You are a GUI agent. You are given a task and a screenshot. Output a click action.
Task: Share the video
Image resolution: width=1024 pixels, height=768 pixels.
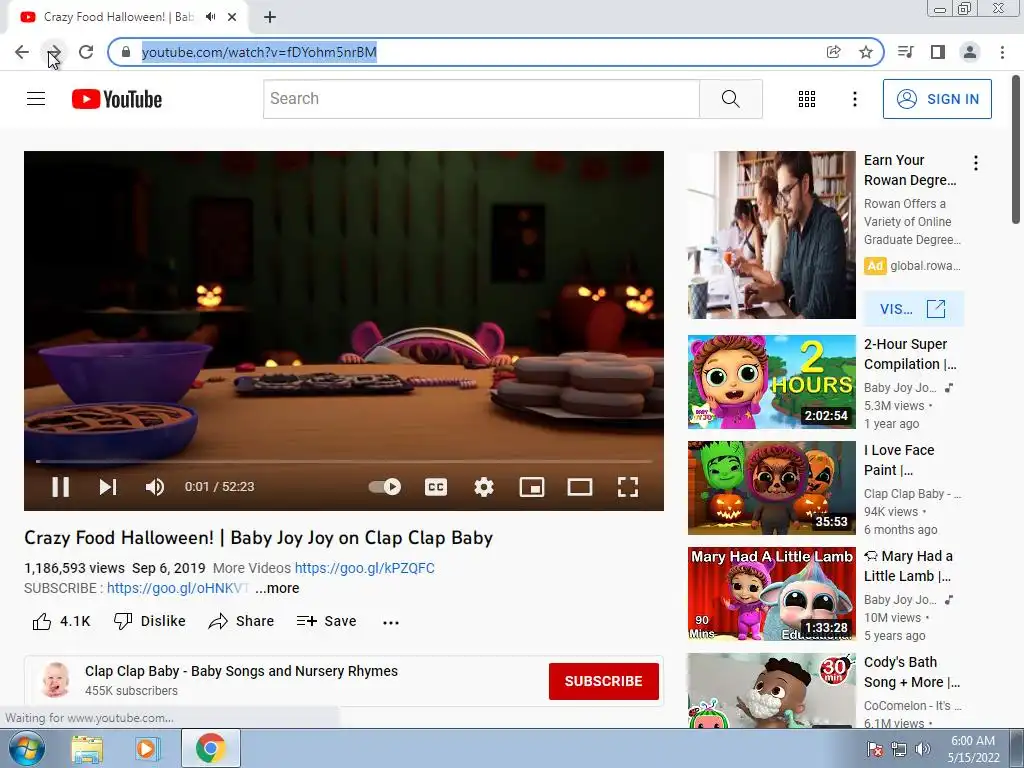[x=241, y=621]
